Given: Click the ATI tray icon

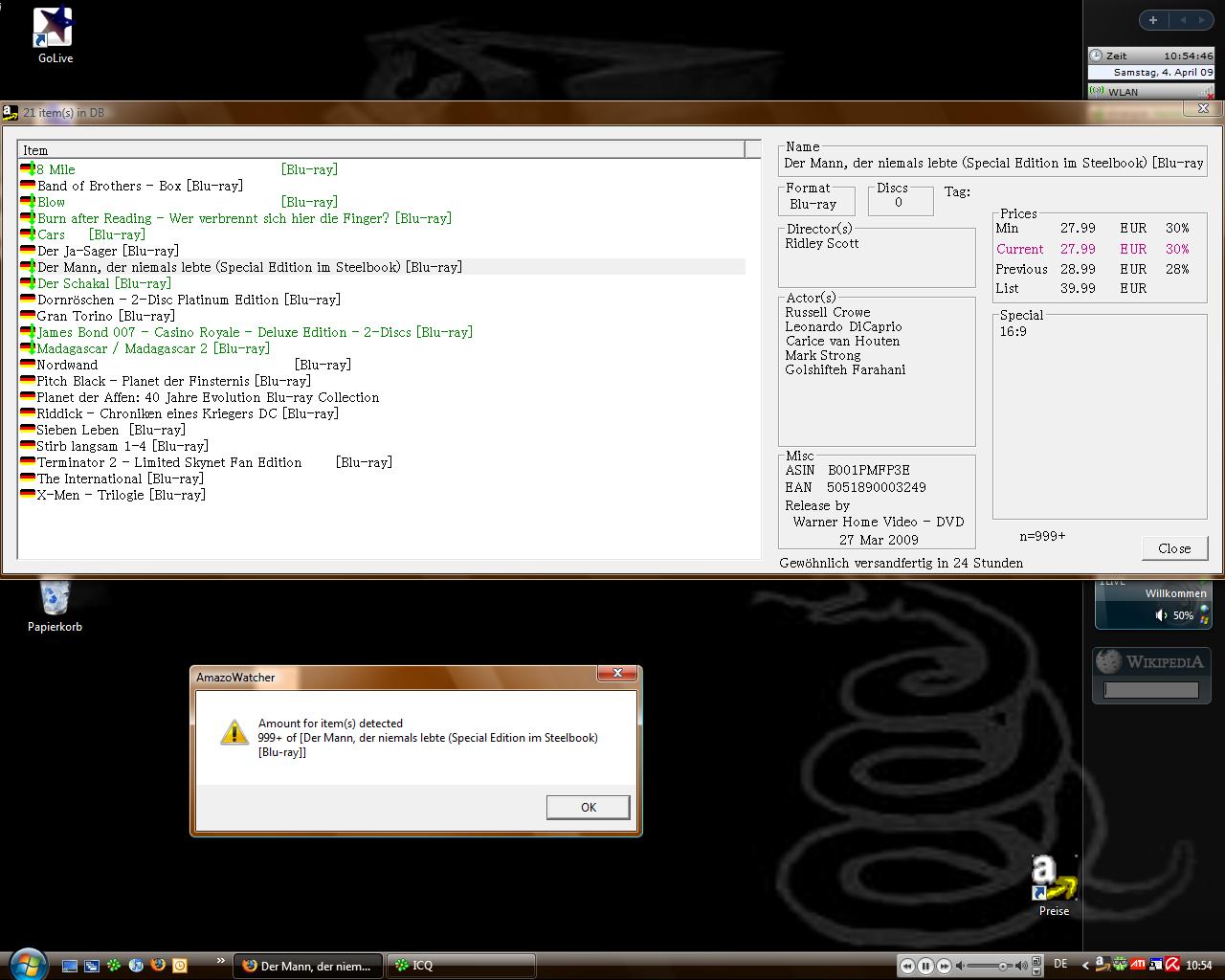Looking at the screenshot, I should click(1138, 965).
